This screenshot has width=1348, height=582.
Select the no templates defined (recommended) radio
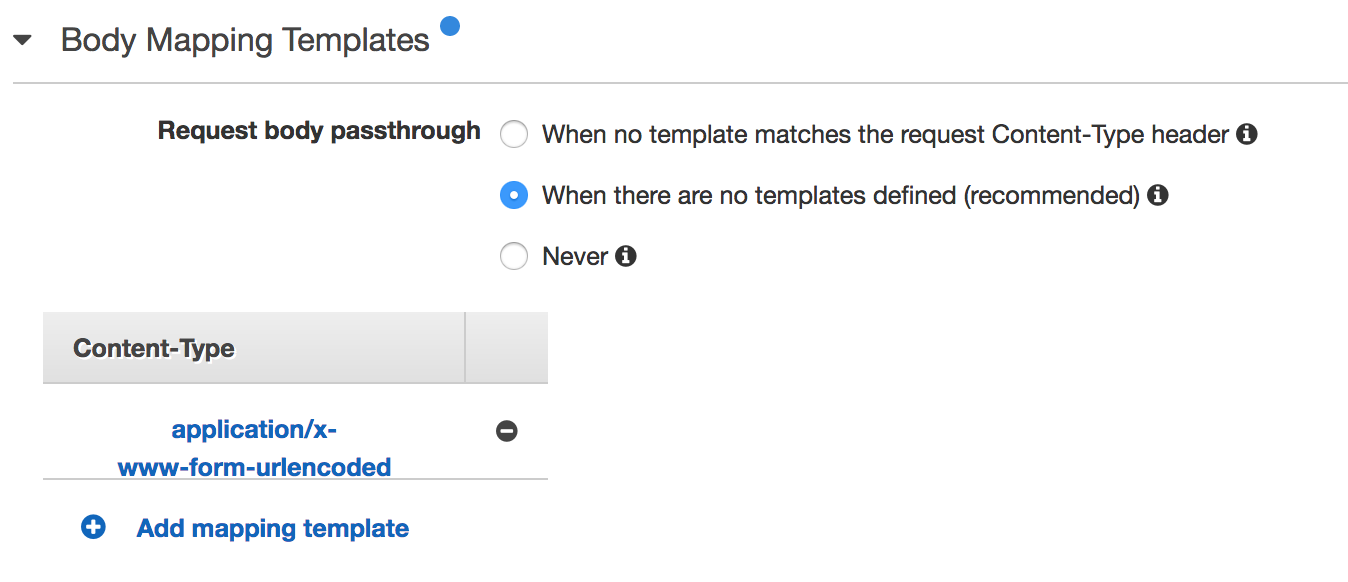point(514,195)
